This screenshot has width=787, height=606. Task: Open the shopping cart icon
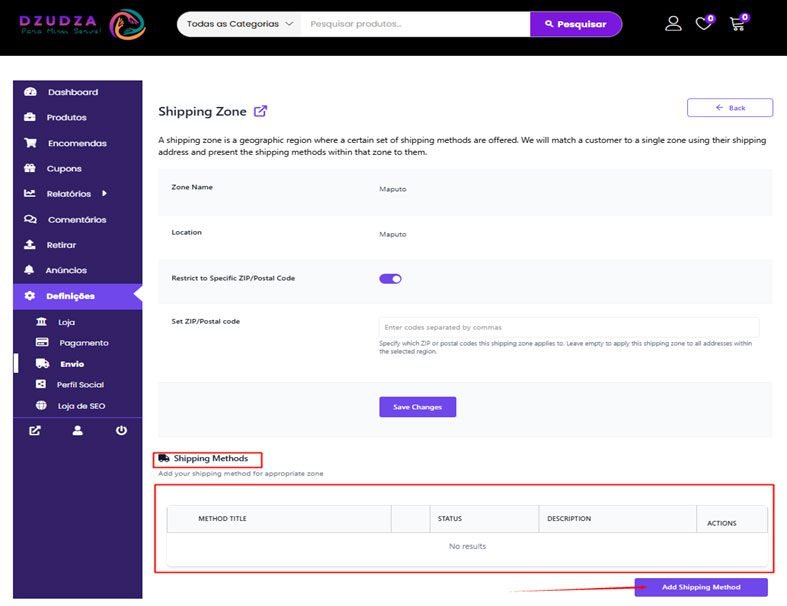click(x=738, y=23)
